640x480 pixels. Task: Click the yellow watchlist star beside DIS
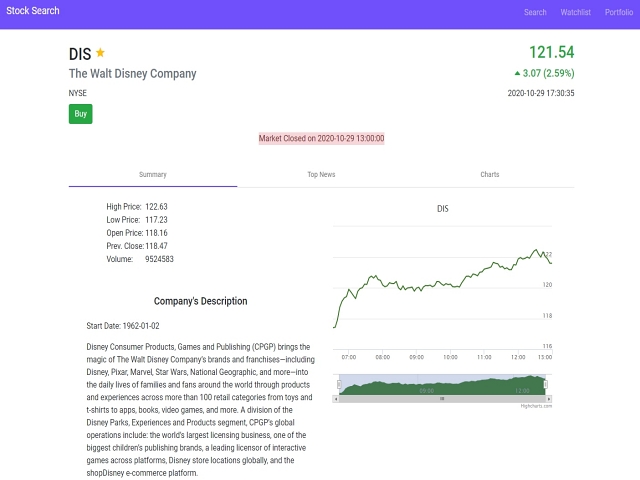click(x=100, y=53)
